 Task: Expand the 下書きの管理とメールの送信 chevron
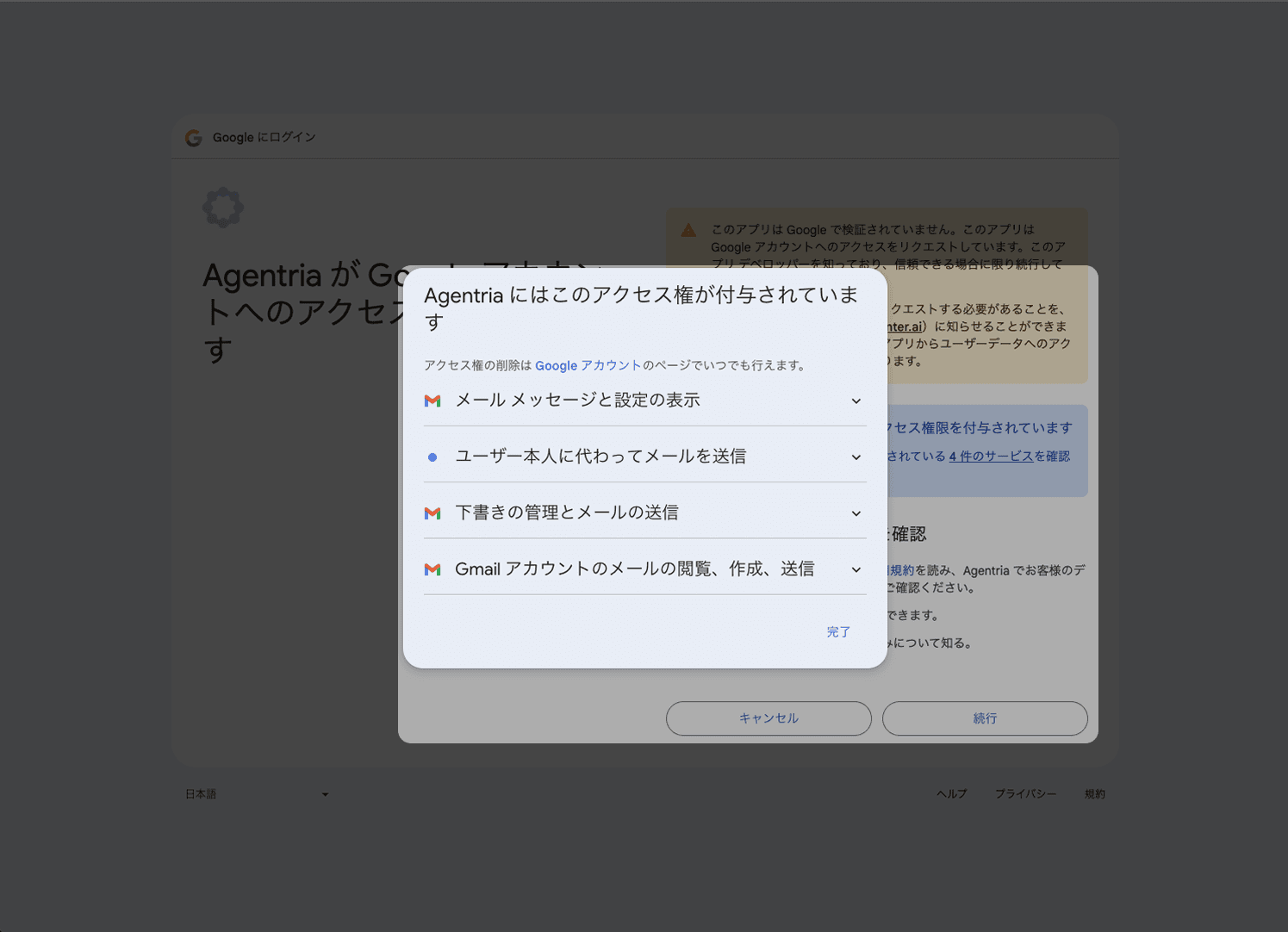pos(856,513)
